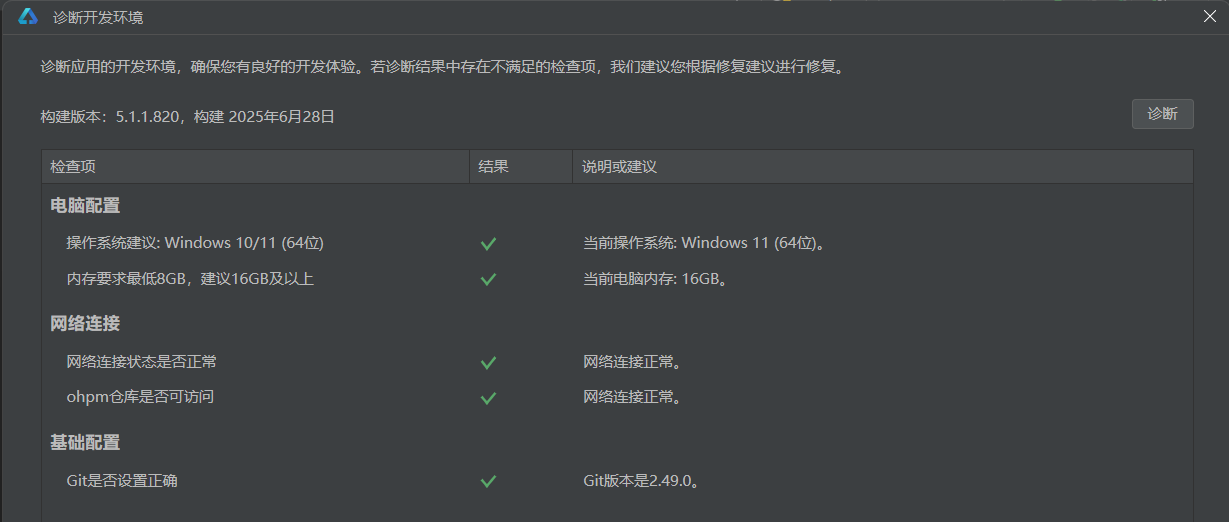
Task: Click the checkmark beside 网络连接状态是否正常
Action: click(x=488, y=362)
